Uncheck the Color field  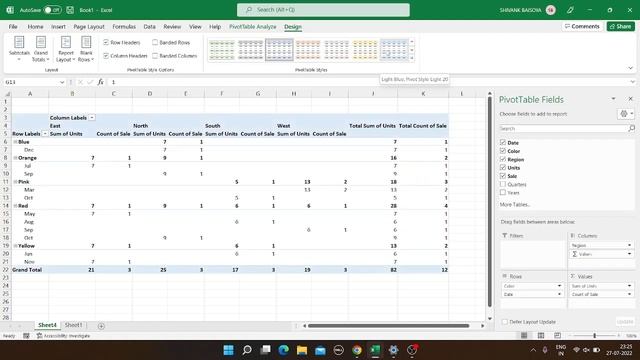tap(503, 151)
